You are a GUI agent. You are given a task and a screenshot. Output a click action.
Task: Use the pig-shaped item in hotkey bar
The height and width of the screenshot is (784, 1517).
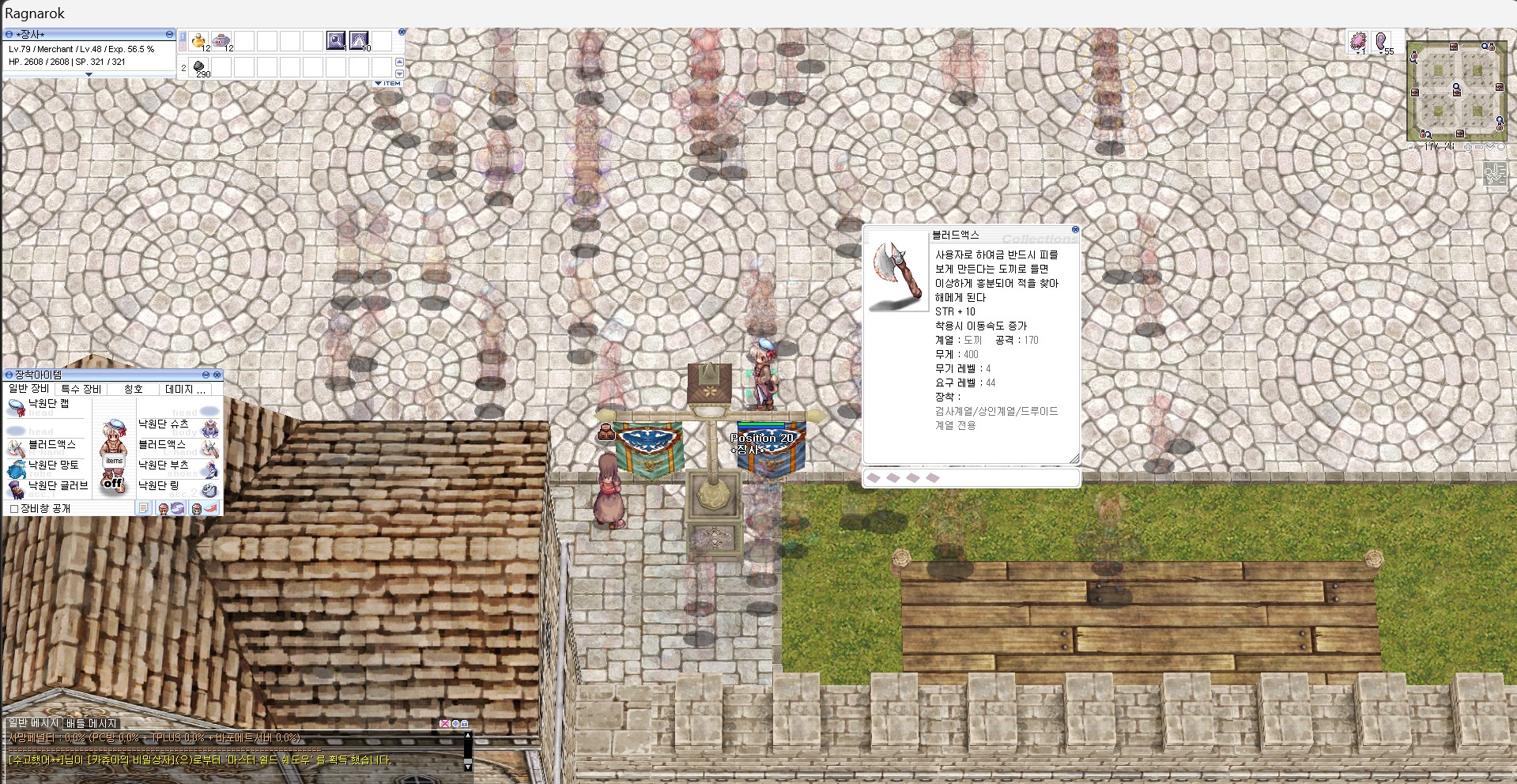coord(221,40)
